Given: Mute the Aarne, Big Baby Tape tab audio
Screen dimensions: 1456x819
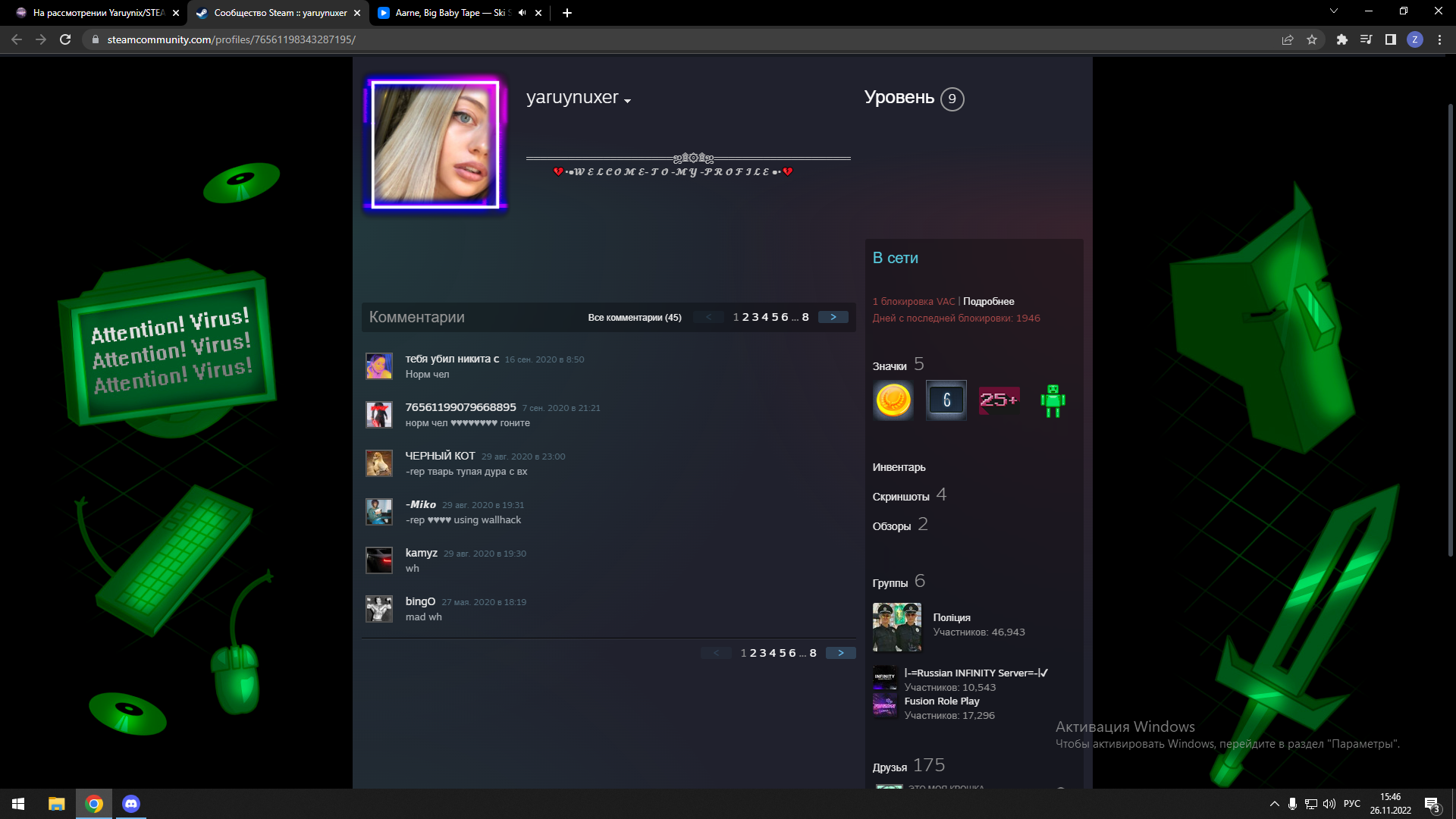Looking at the screenshot, I should 522,13.
